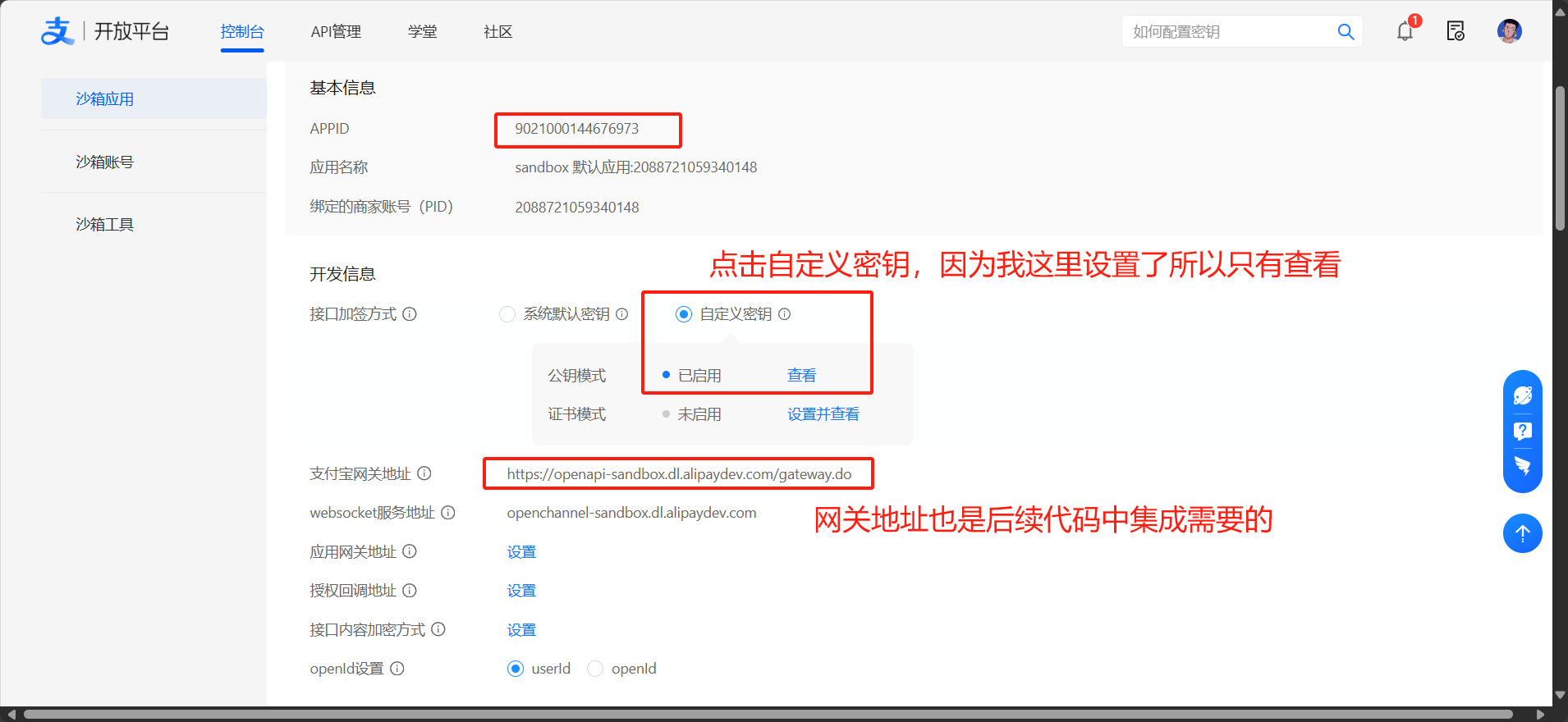Click the openchannel-sandbox.dl.alipaydev.com websocket address
The image size is (1568, 722).
[x=631, y=513]
